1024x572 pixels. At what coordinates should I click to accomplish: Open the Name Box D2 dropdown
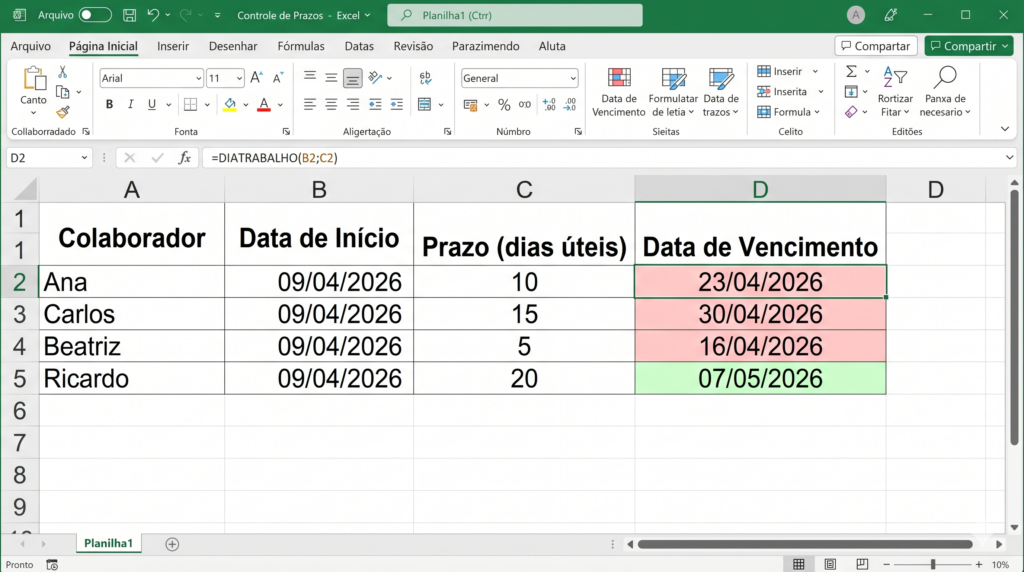tap(84, 158)
